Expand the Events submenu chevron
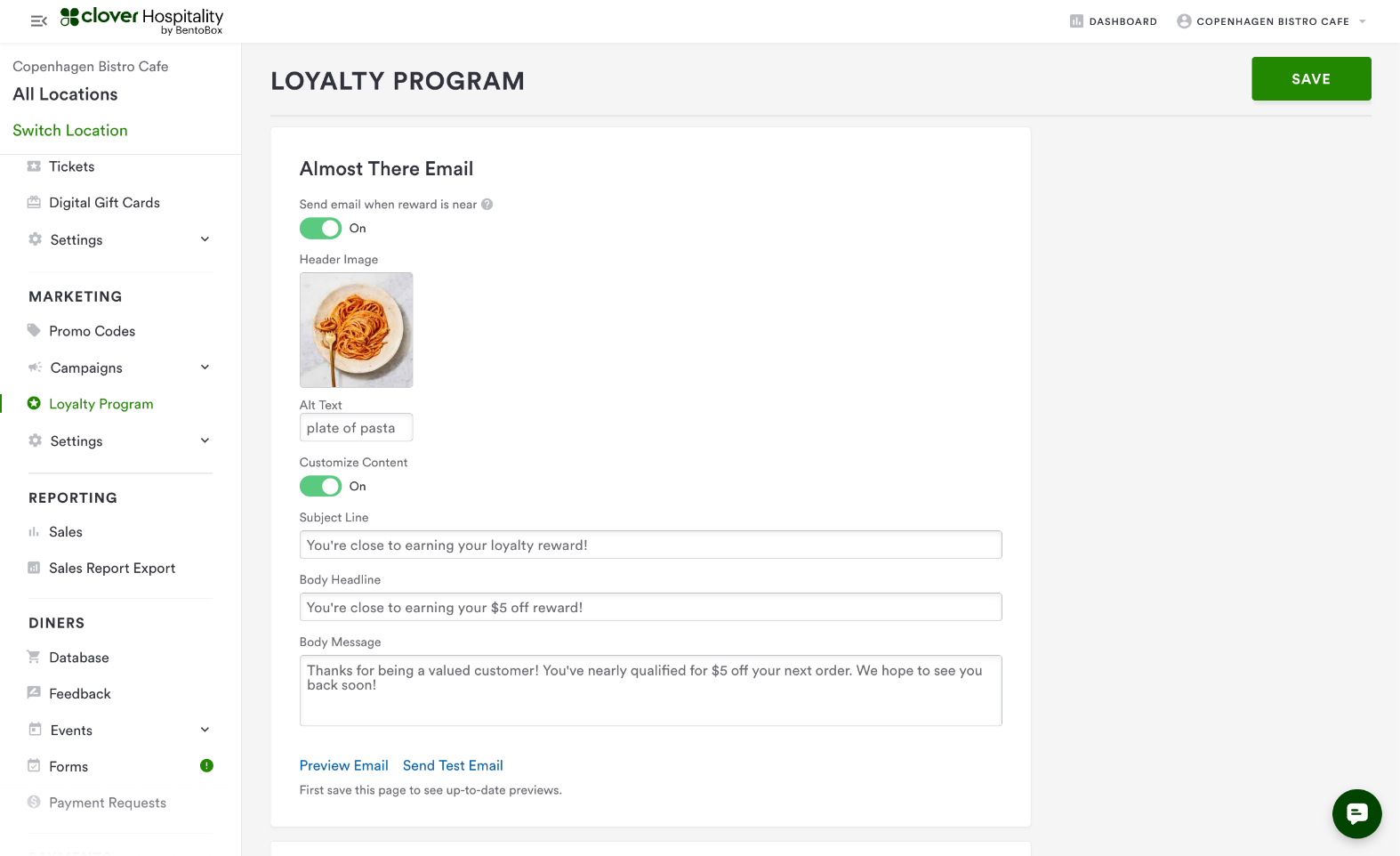The width and height of the screenshot is (1400, 856). [205, 731]
